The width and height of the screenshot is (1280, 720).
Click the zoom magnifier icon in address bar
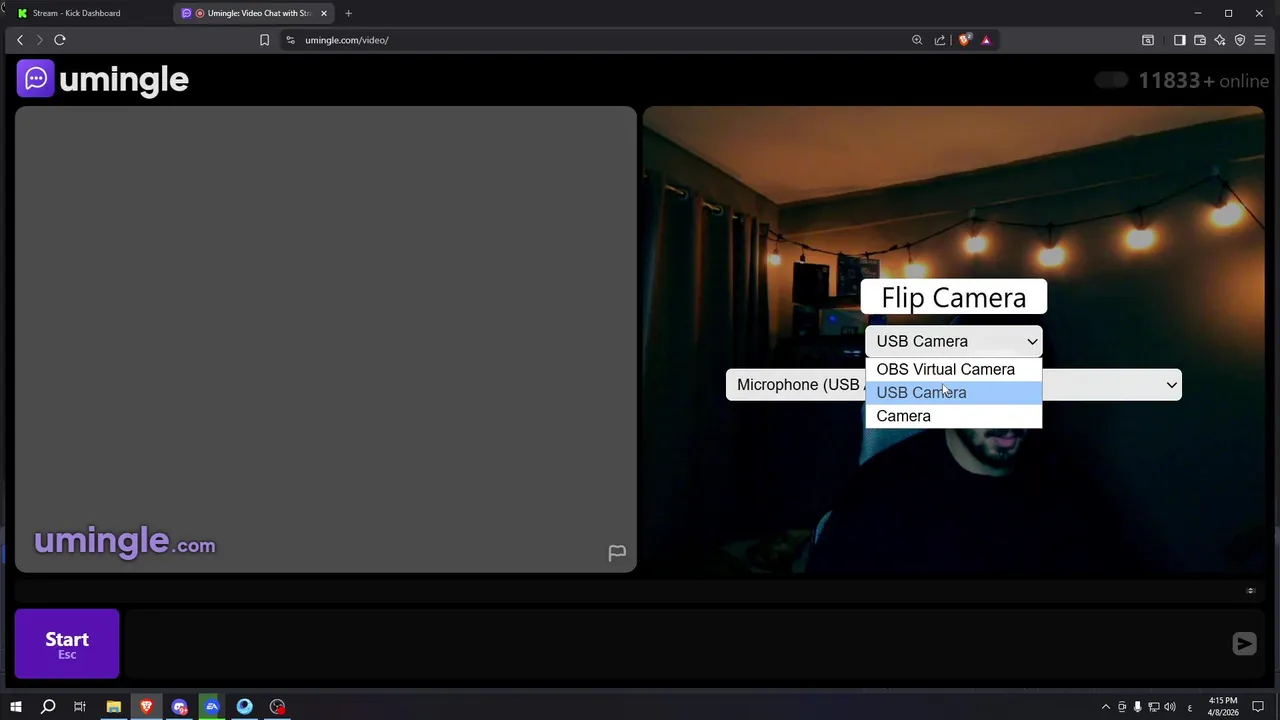click(x=917, y=40)
